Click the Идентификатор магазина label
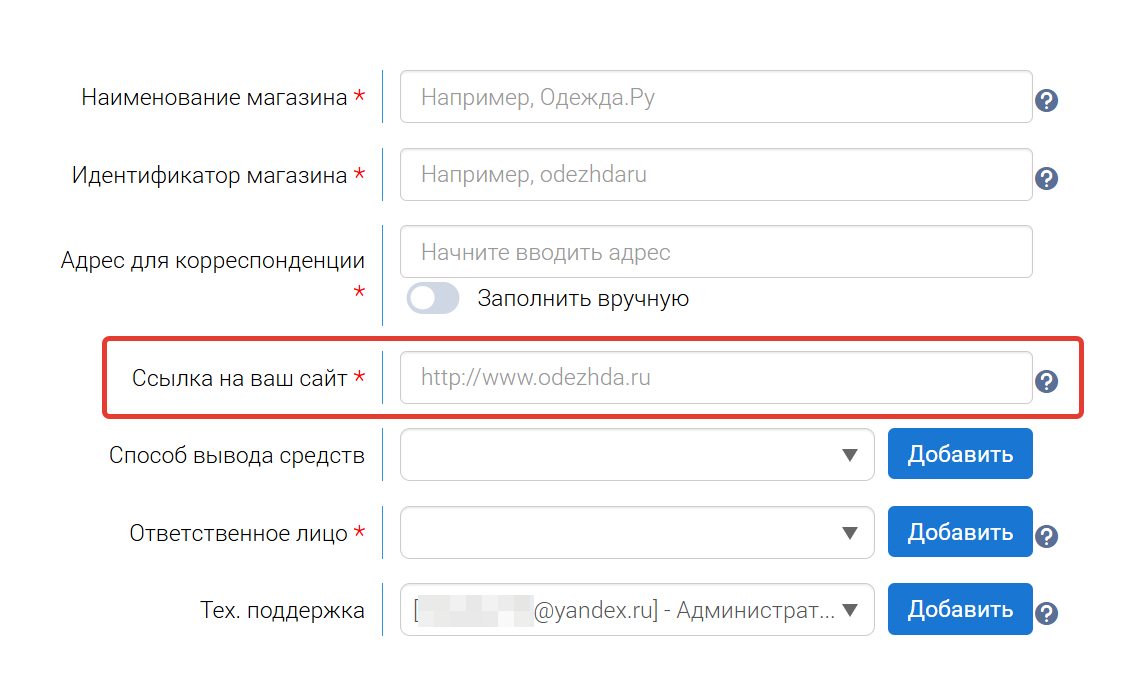Image resolution: width=1130 pixels, height=684 pixels. 210,175
